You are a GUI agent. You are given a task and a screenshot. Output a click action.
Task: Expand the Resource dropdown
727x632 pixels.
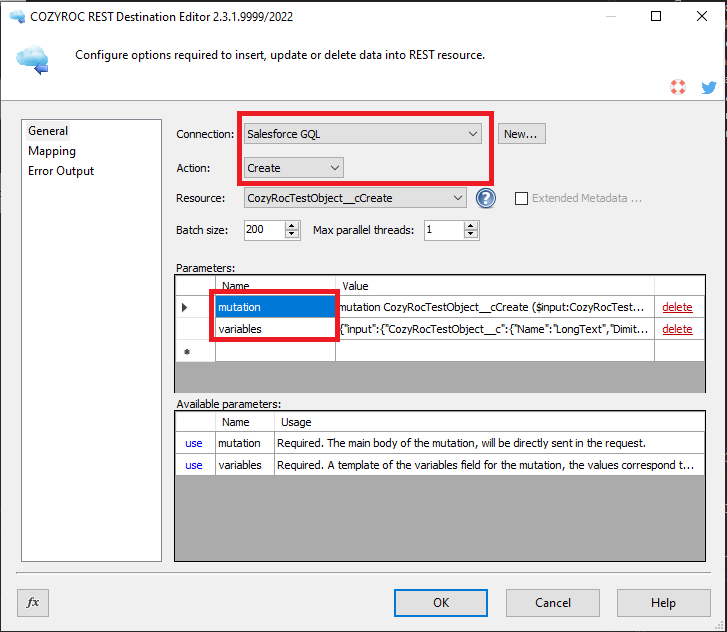tap(458, 198)
